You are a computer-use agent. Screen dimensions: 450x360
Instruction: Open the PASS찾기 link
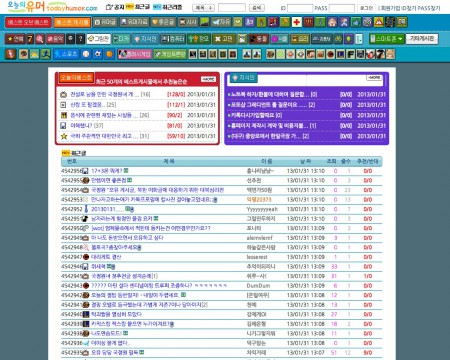(x=429, y=8)
